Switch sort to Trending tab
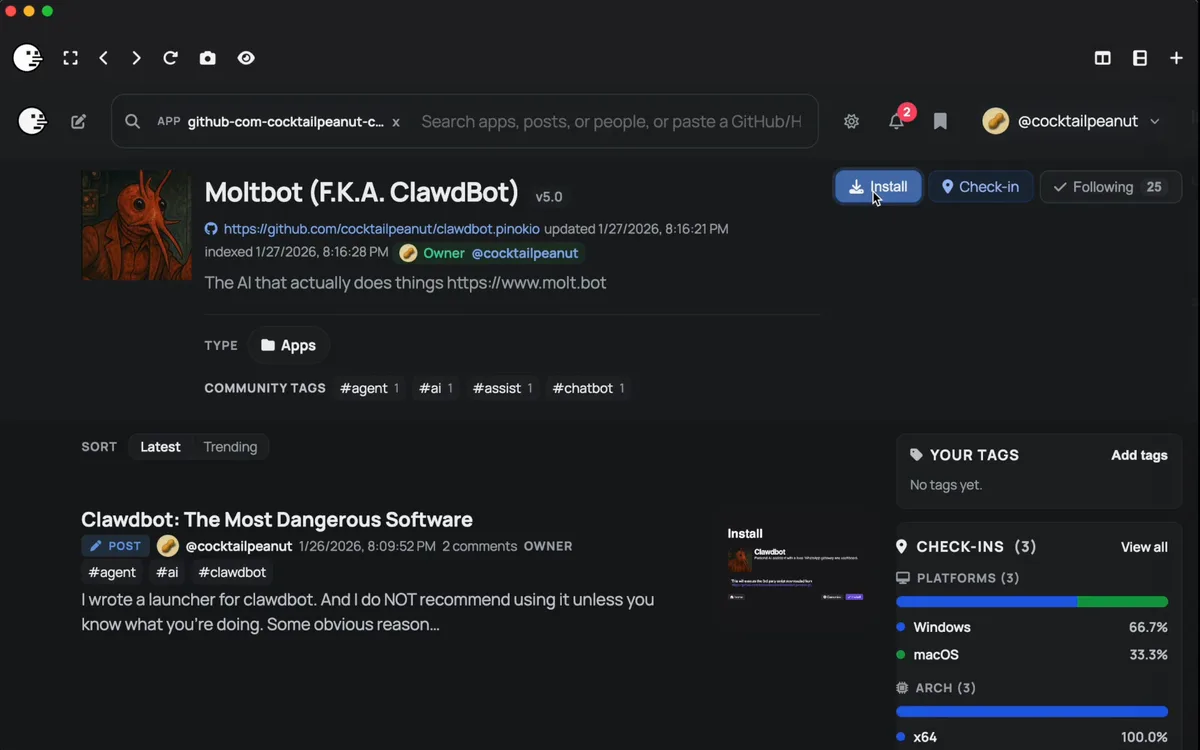Screen dimensions: 1200x750 pyautogui.click(x=230, y=447)
